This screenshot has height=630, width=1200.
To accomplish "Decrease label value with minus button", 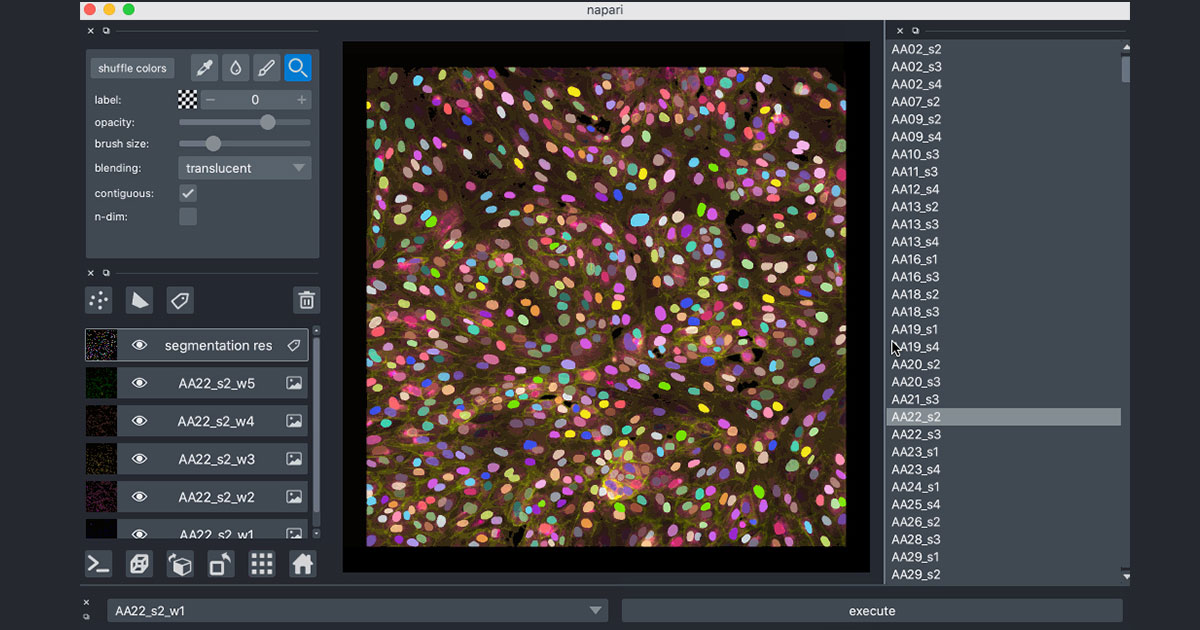I will tap(210, 100).
